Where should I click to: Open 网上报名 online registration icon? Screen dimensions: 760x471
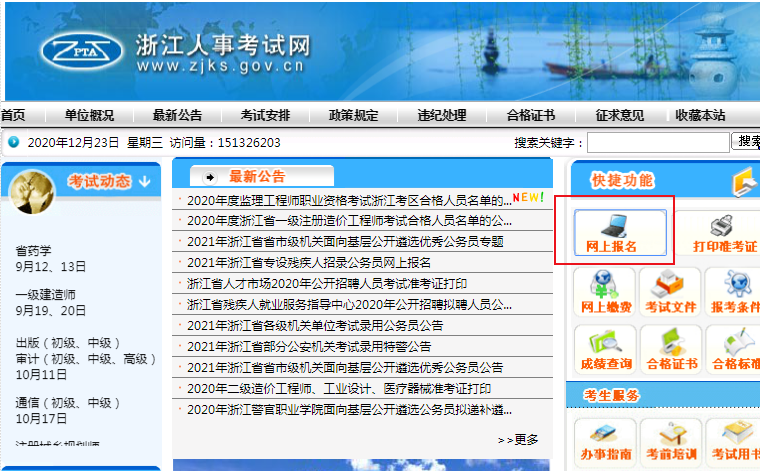tap(611, 231)
